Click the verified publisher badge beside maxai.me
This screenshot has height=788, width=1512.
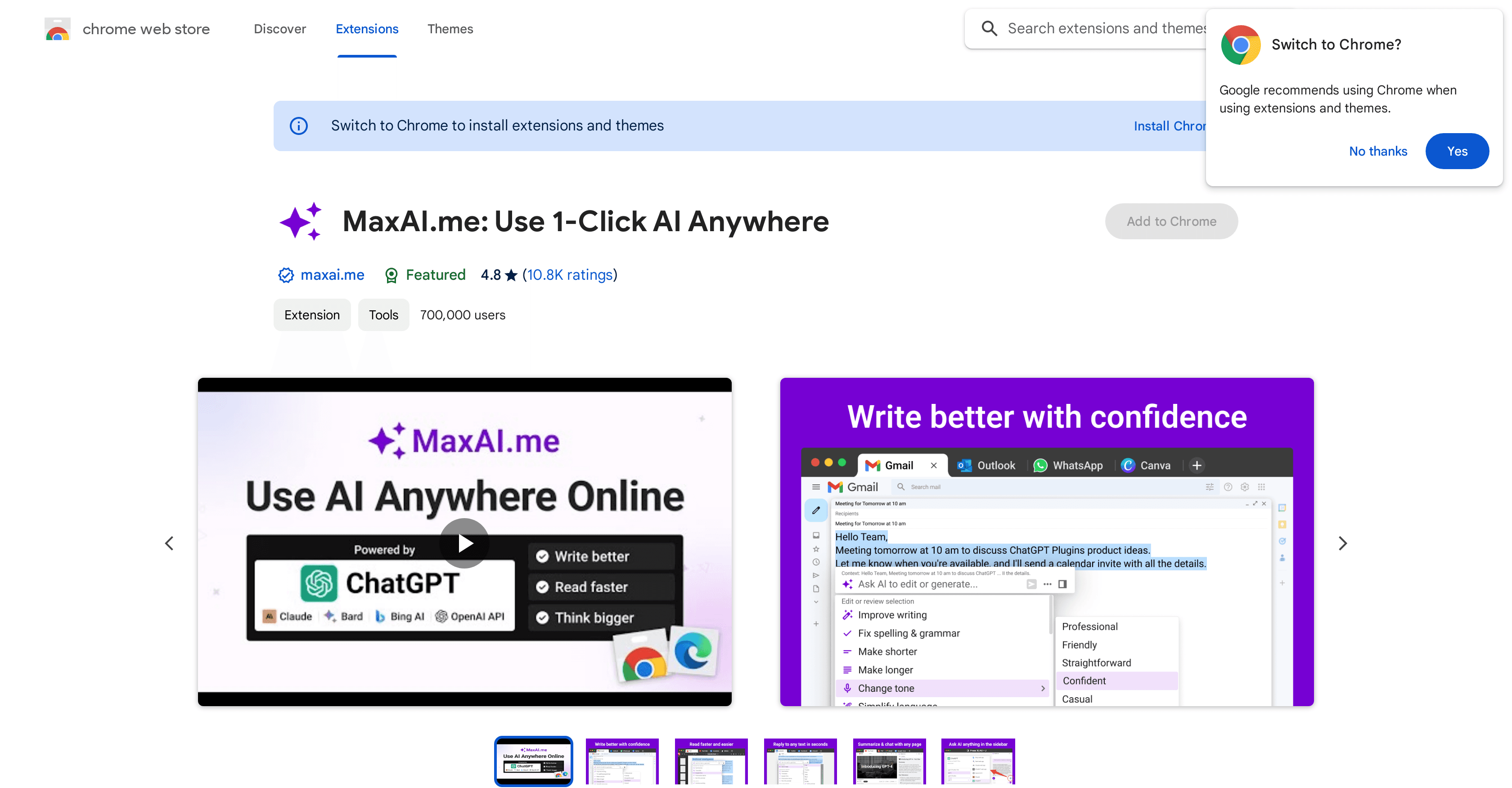(286, 275)
